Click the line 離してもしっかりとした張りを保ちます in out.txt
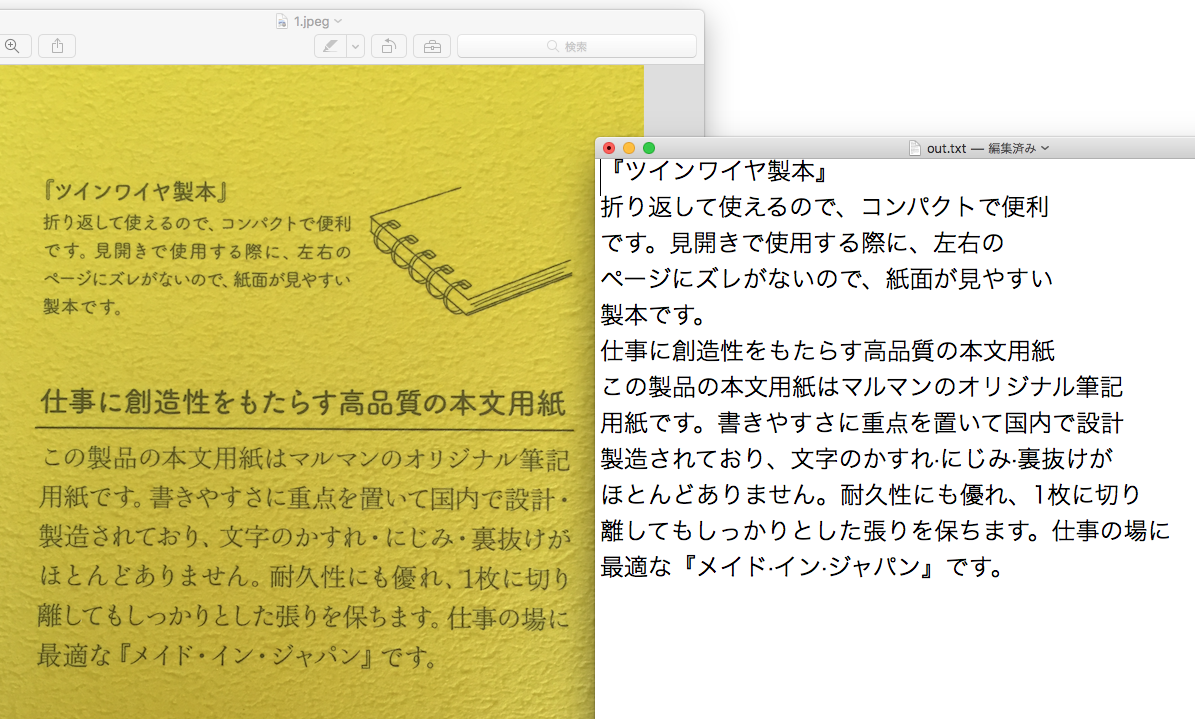 coord(886,530)
